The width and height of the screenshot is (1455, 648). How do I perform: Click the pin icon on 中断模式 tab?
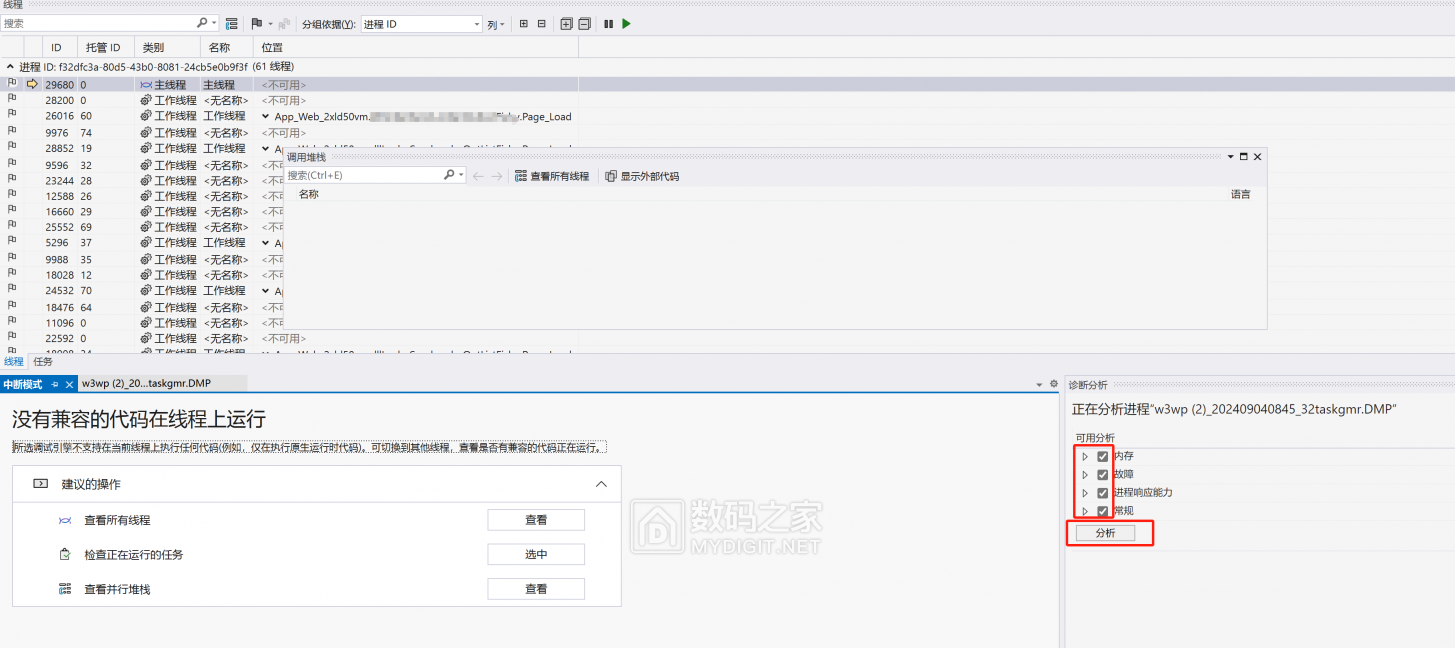[x=55, y=384]
